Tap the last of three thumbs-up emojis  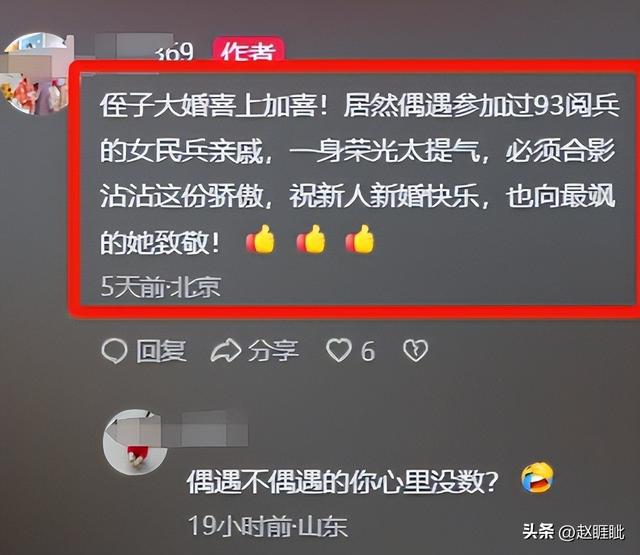(x=360, y=240)
